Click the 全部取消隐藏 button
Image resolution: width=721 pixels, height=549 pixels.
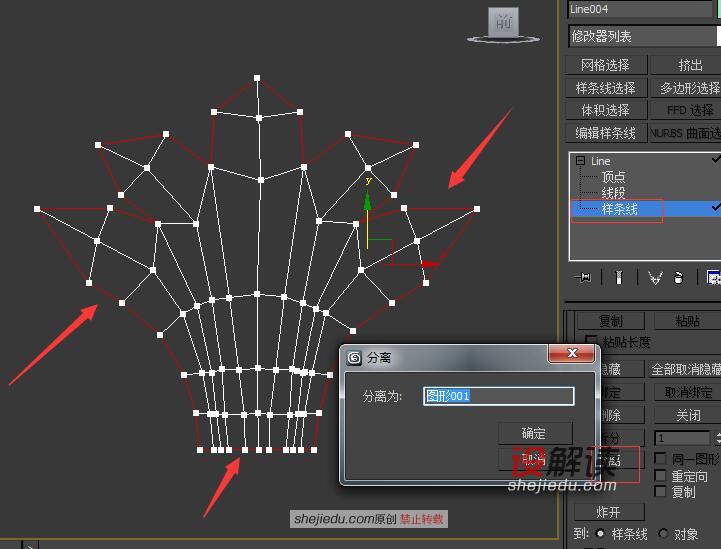point(685,369)
